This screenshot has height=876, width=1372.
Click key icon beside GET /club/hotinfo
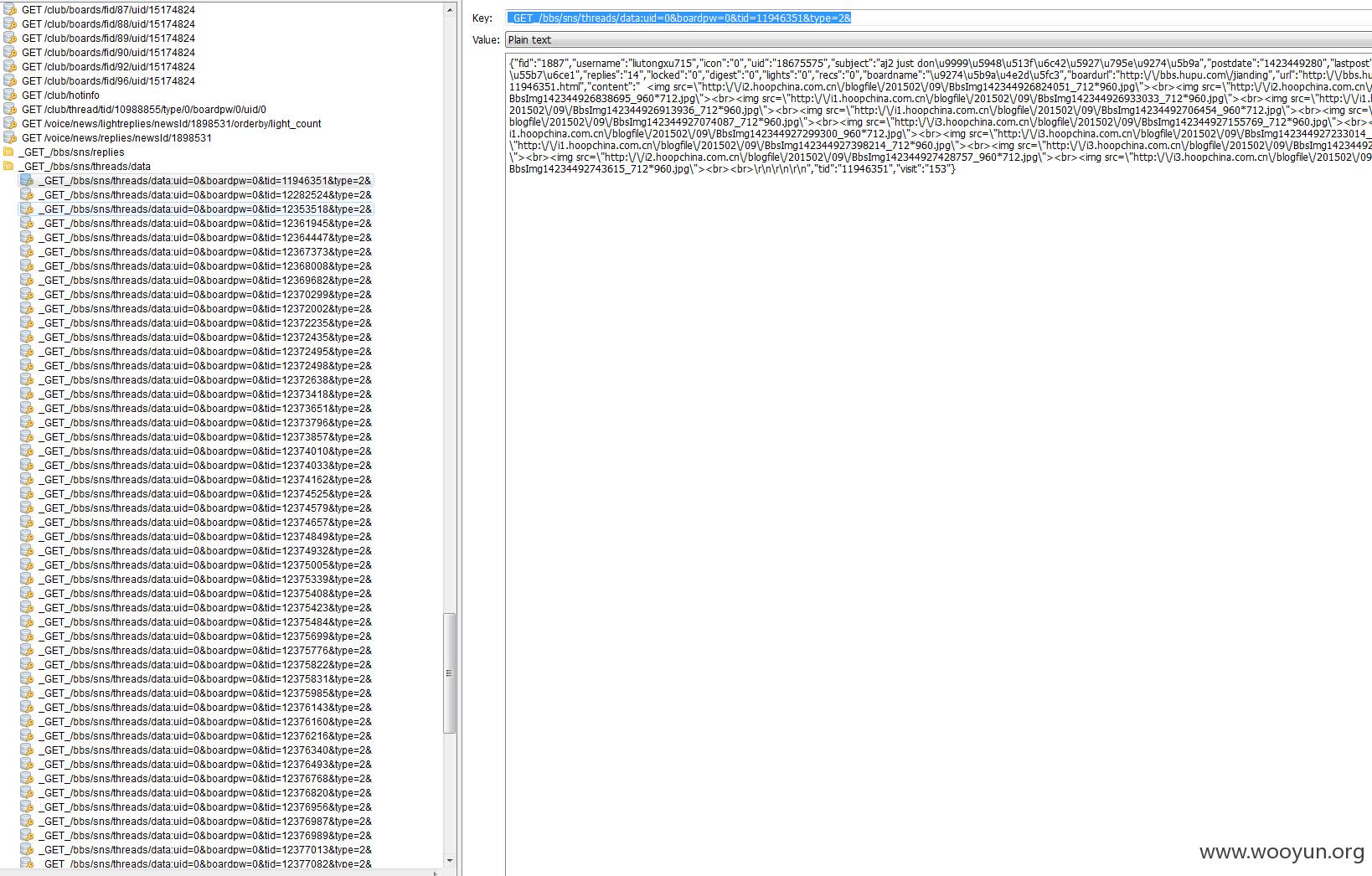[10, 95]
